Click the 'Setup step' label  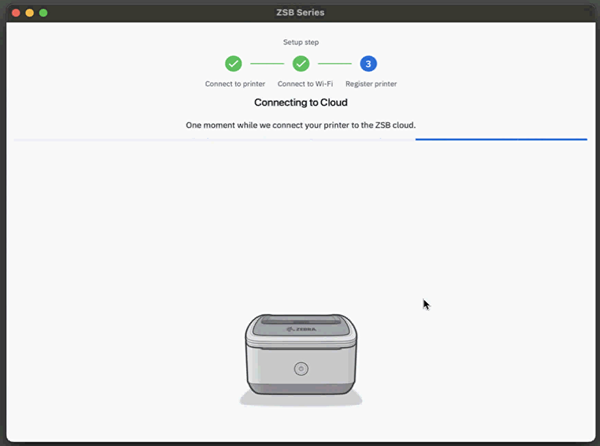301,42
